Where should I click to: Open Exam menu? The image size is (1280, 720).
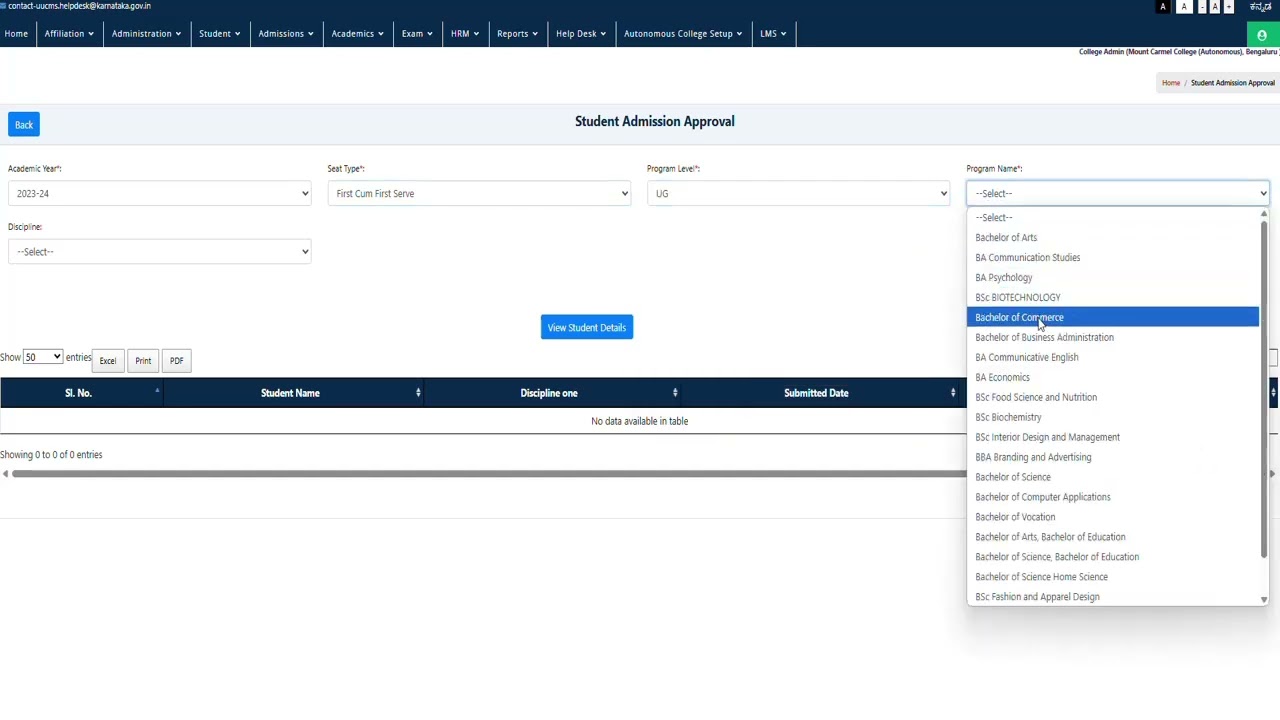(x=417, y=34)
